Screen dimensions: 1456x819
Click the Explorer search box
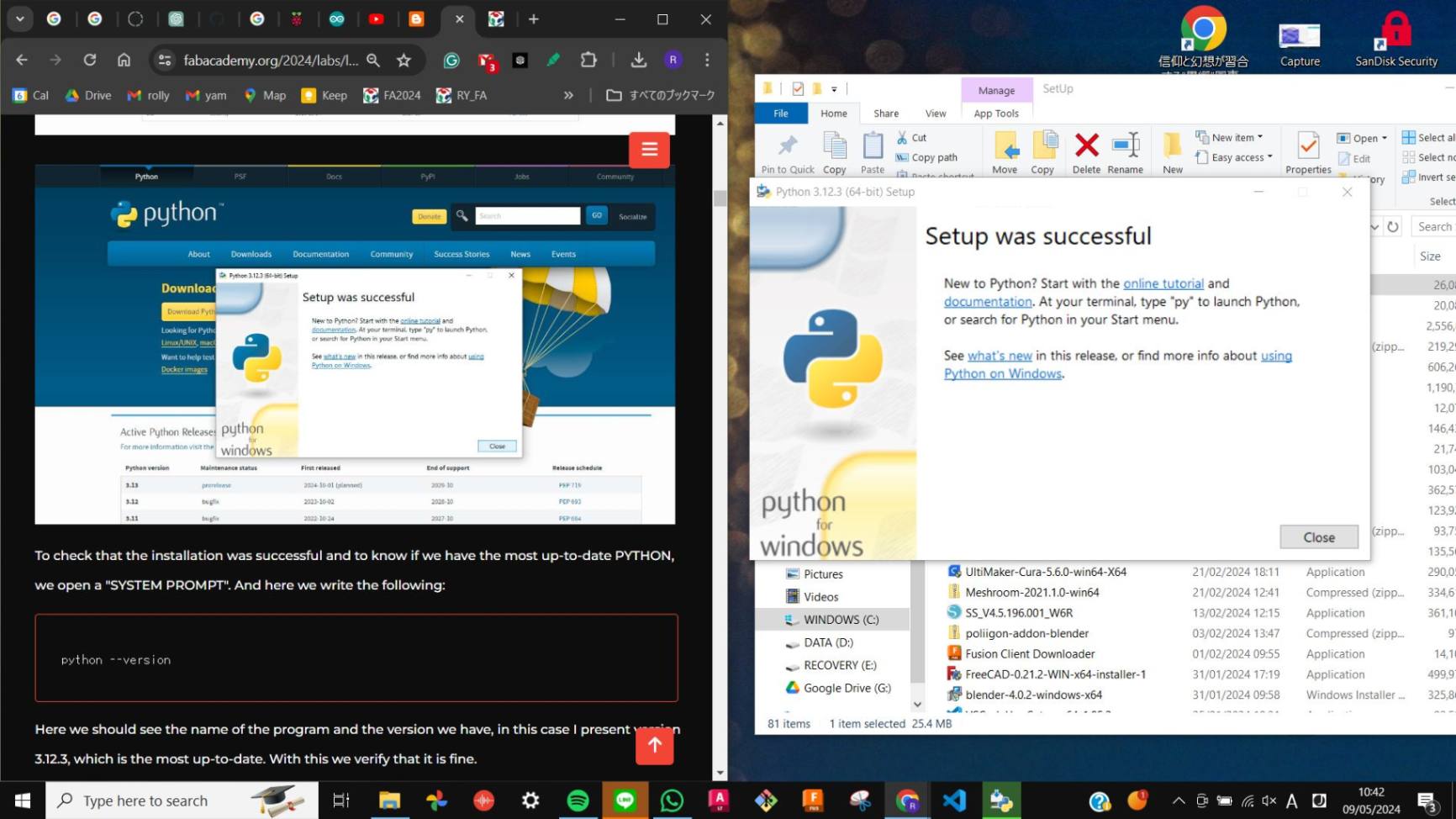pos(1434,227)
